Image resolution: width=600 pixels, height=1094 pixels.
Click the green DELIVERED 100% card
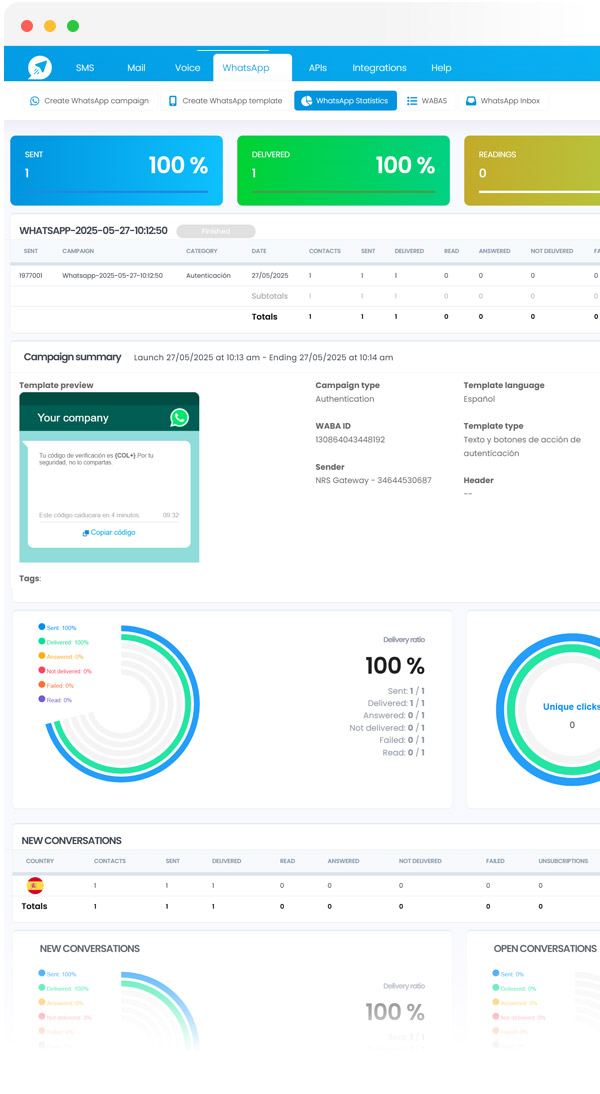tap(343, 170)
